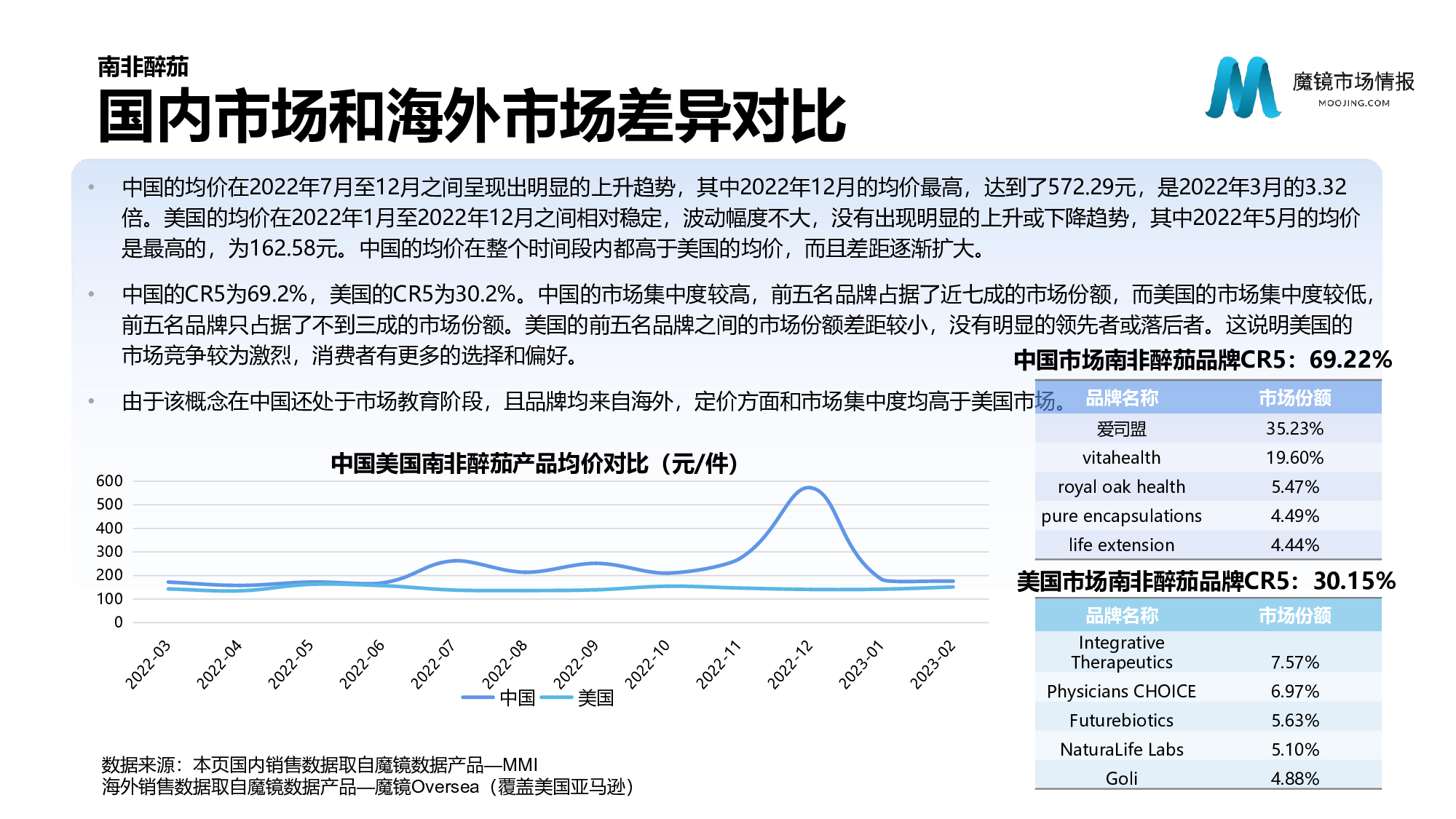This screenshot has height=819, width=1456.
Task: Click 市场份额 header in US brand table
Action: (1294, 616)
